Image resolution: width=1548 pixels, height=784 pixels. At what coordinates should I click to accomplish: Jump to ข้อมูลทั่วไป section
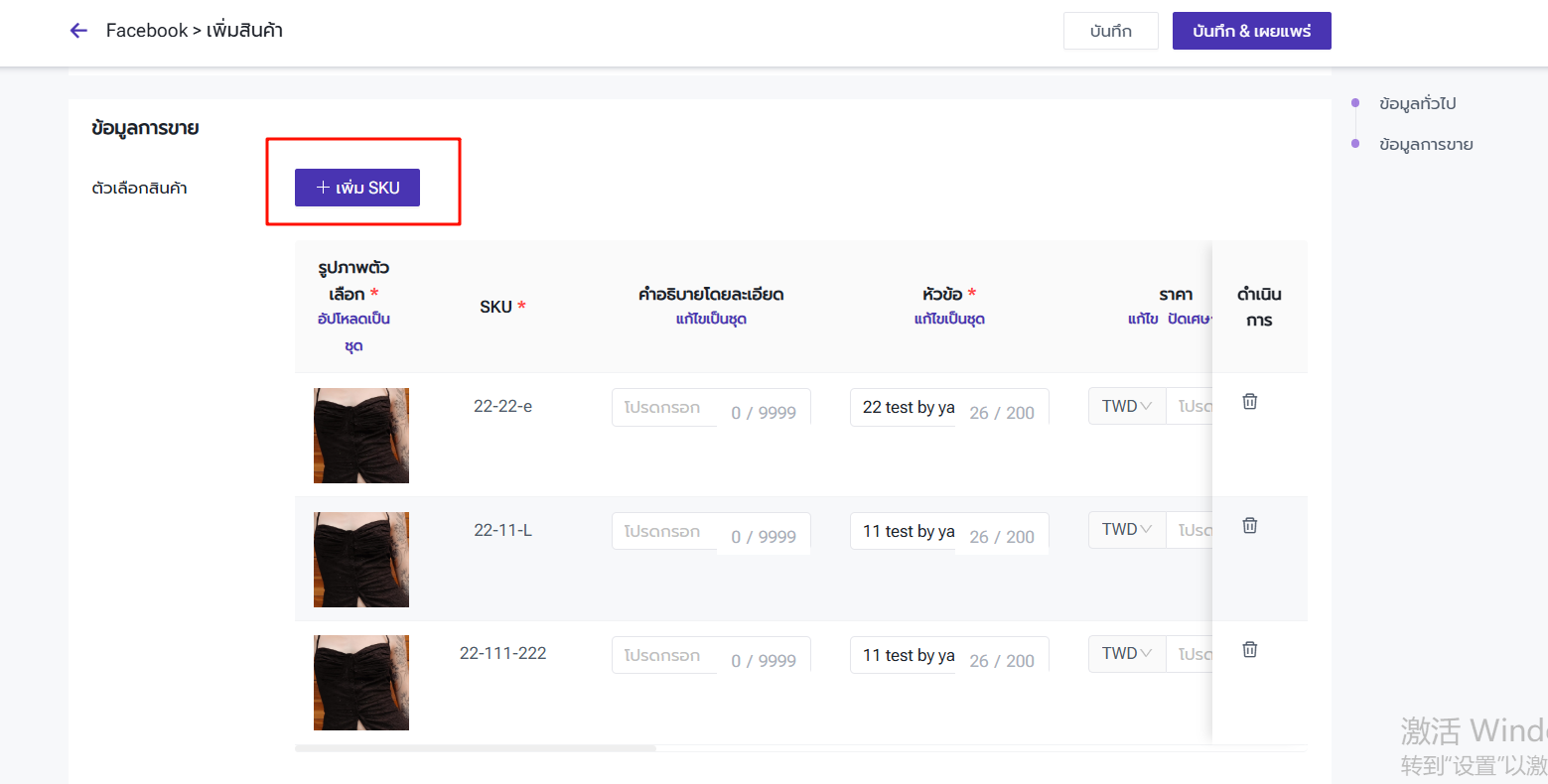[1417, 103]
